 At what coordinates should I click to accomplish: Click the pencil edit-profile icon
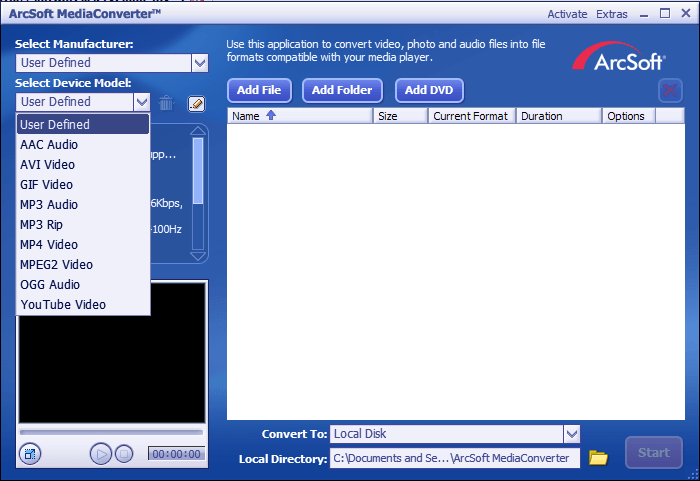196,104
